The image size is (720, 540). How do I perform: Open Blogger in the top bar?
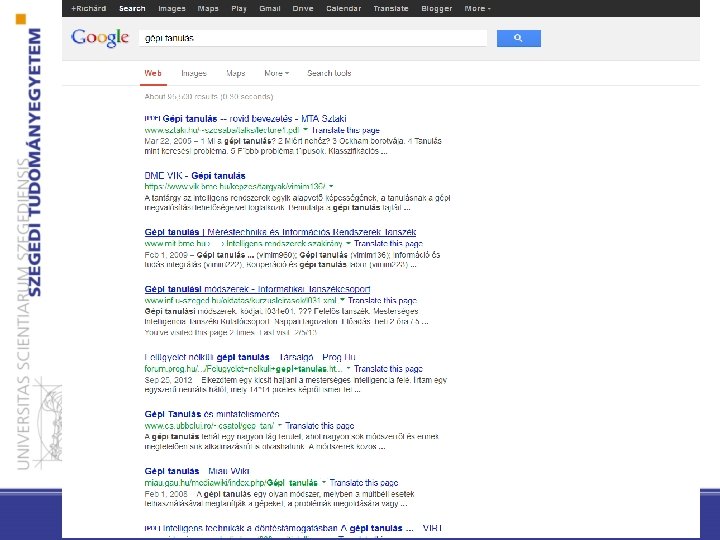437,8
